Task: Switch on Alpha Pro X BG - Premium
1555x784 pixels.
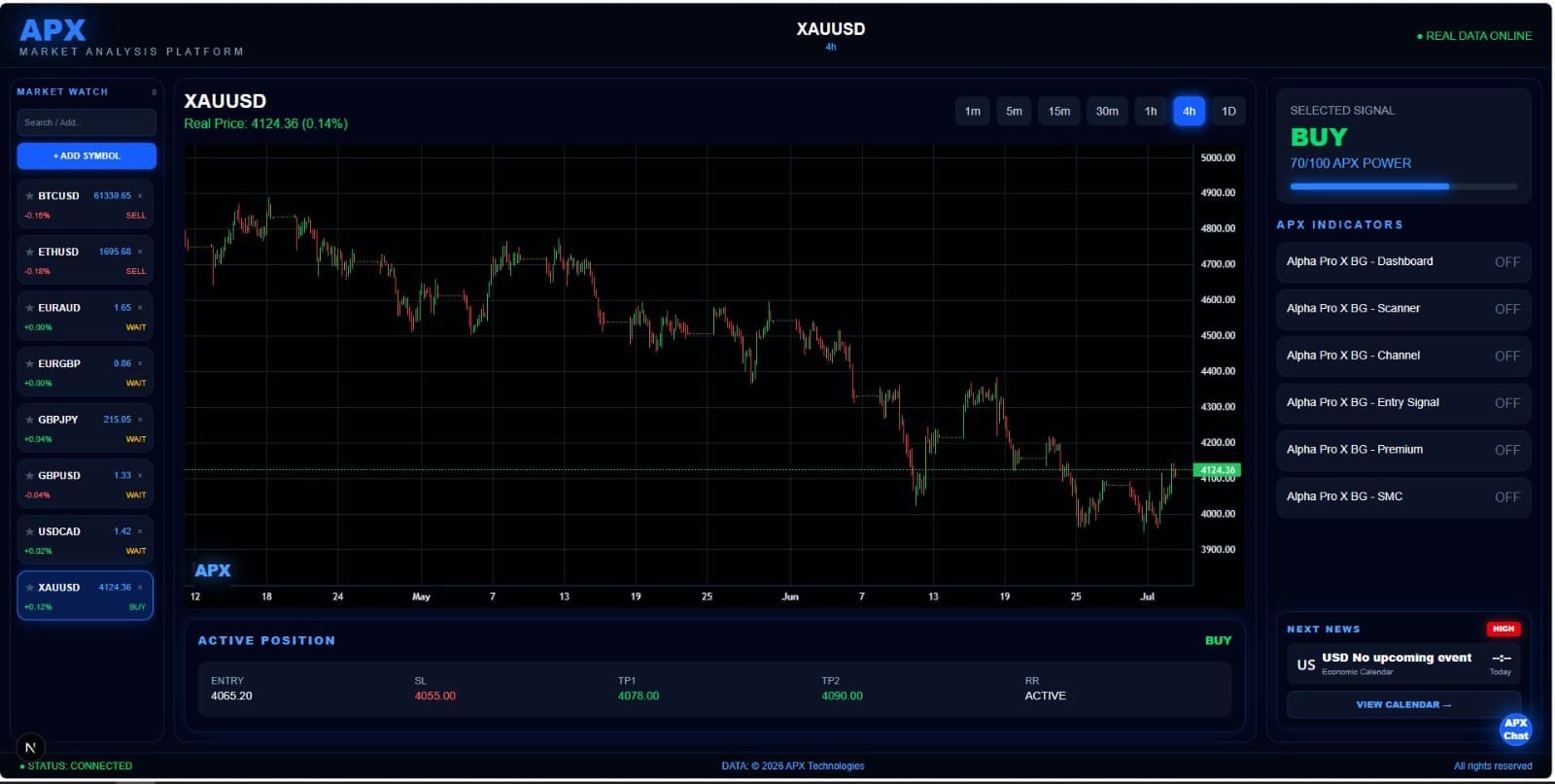Action: coord(1403,450)
